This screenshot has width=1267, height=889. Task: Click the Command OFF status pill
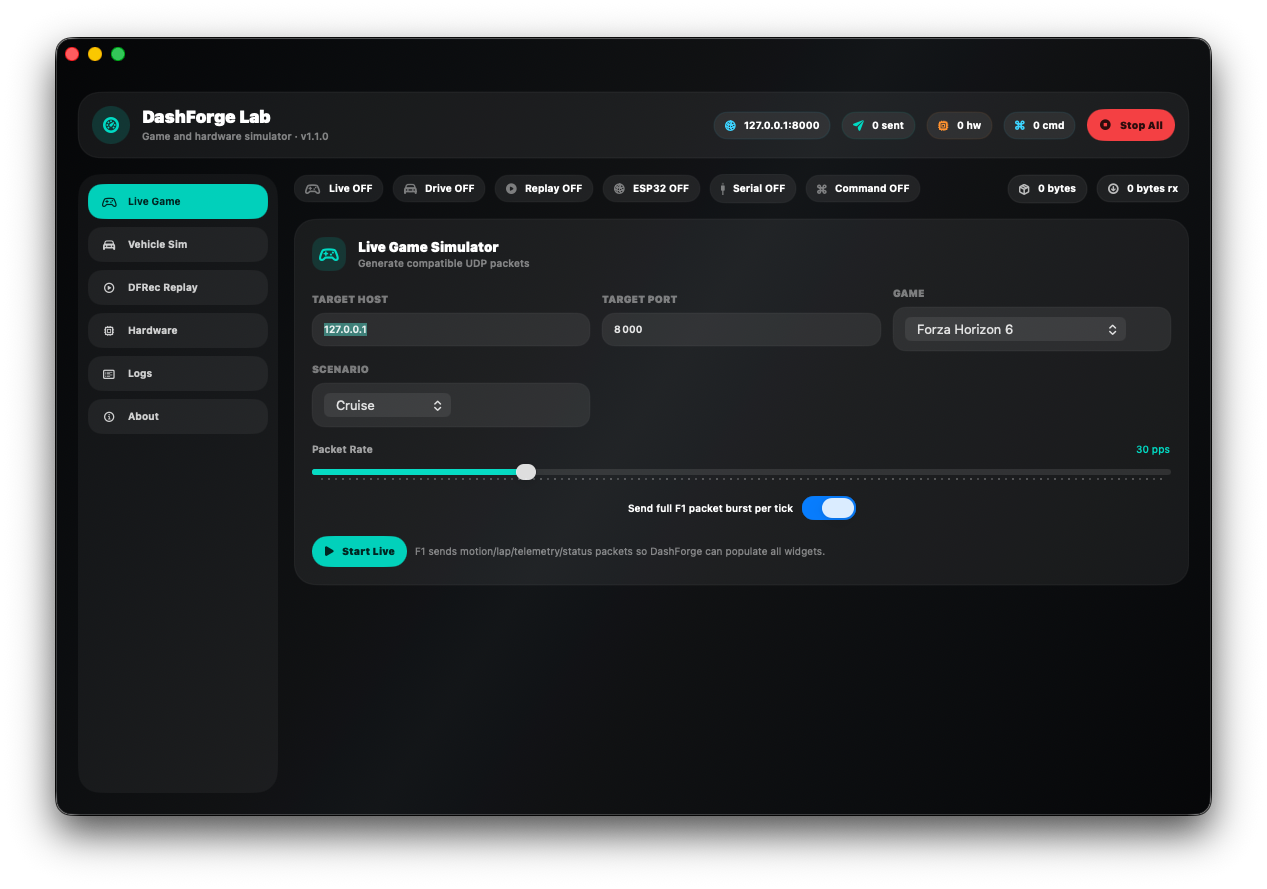(863, 188)
